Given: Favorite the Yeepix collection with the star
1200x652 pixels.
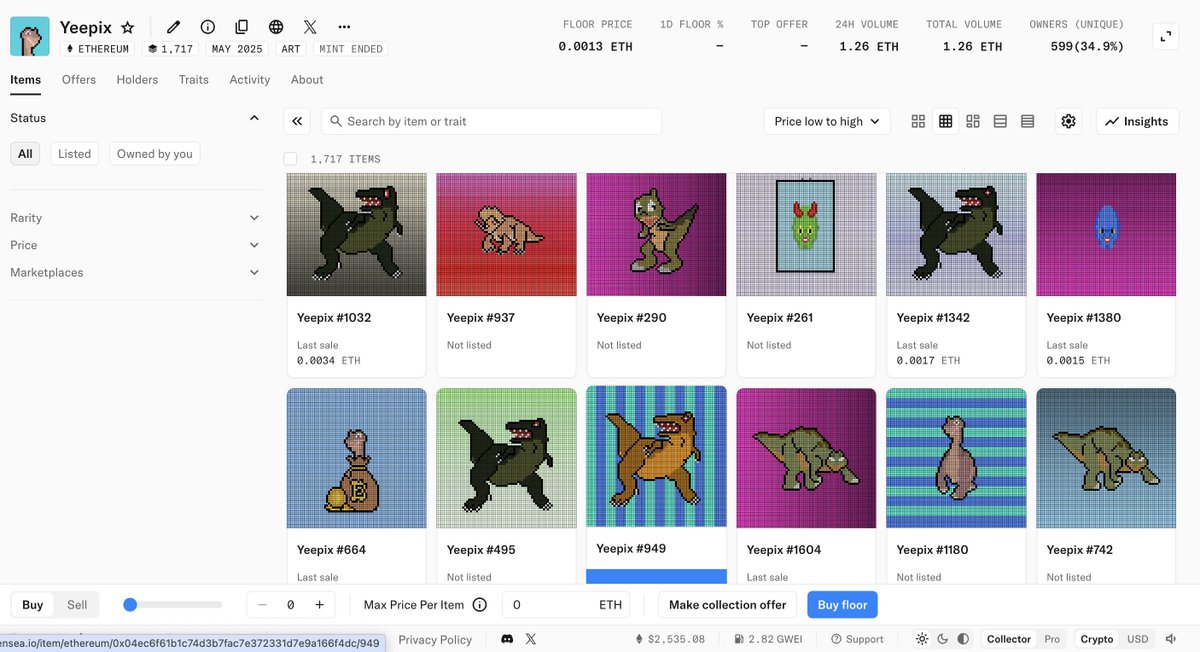Looking at the screenshot, I should tap(127, 28).
